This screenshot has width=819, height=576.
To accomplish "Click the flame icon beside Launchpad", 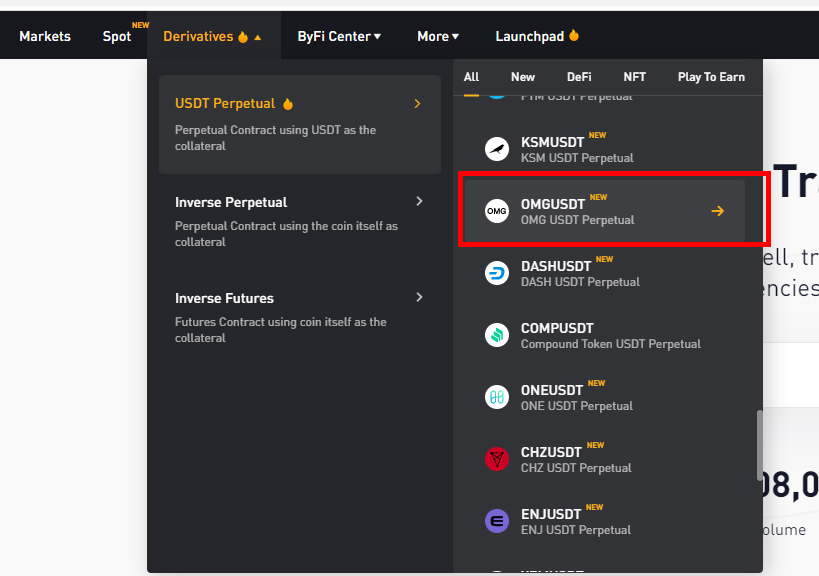I will (x=574, y=35).
